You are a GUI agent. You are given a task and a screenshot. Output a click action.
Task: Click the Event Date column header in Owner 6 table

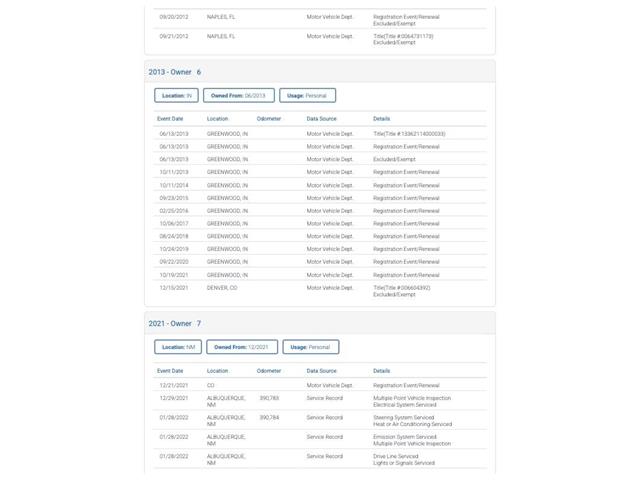coord(170,119)
